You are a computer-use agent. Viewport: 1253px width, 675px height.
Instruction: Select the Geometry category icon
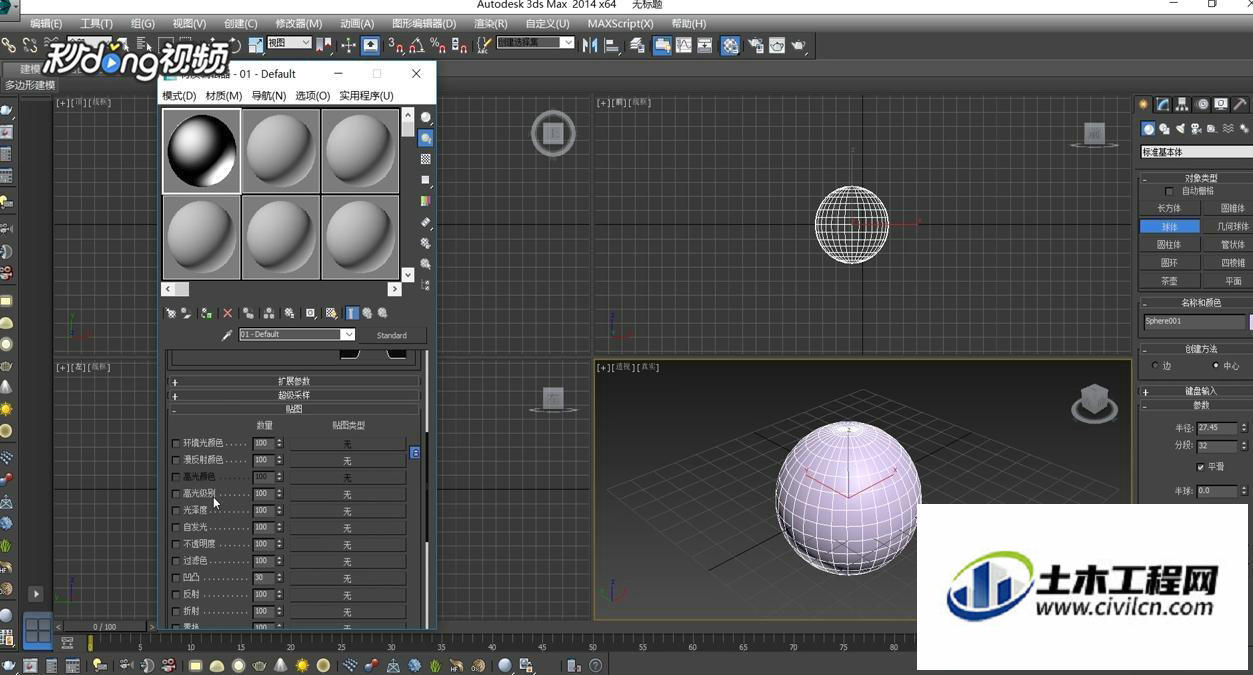pos(1148,129)
